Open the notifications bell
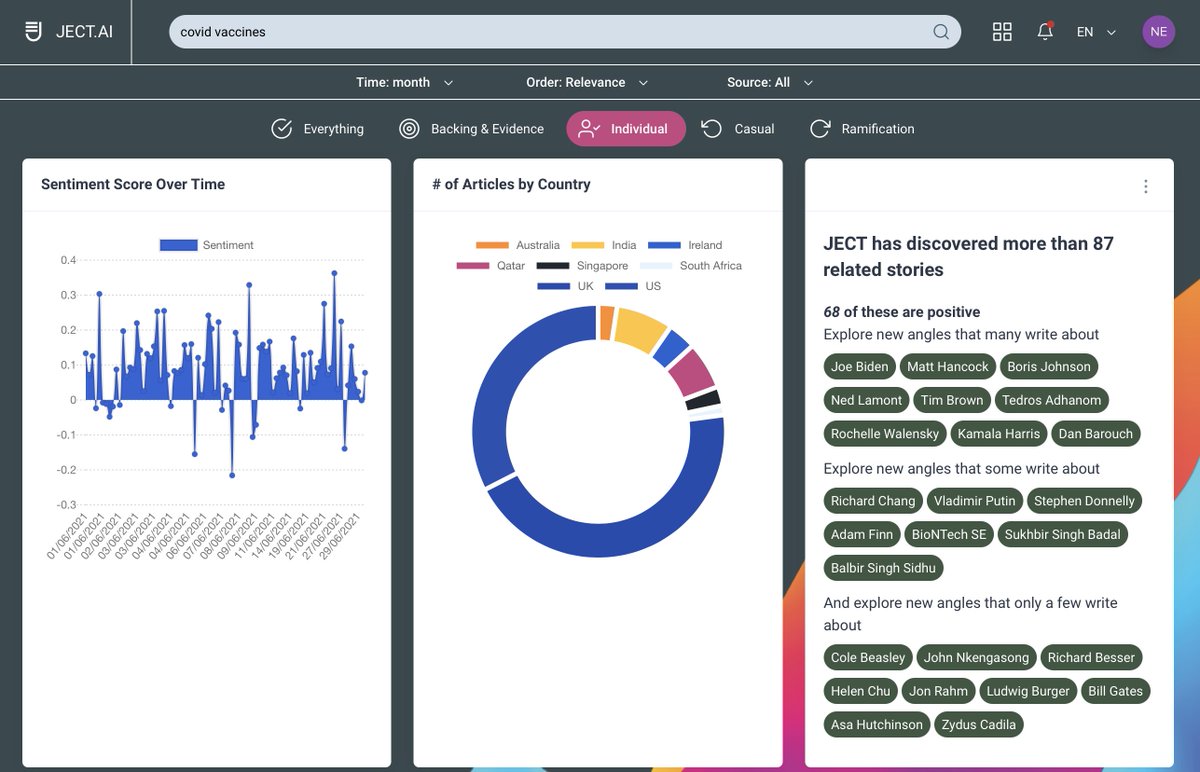This screenshot has width=1200, height=772. click(x=1045, y=31)
